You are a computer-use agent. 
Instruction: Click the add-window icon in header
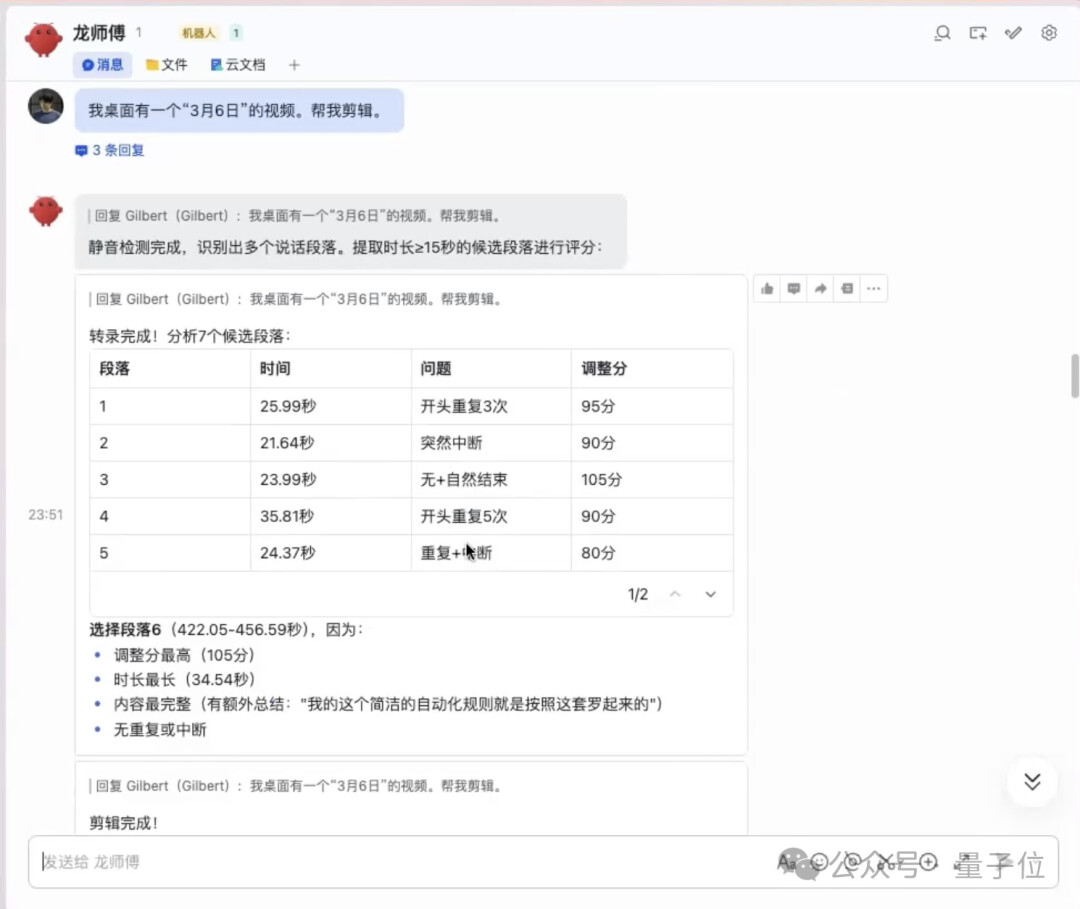tap(978, 33)
